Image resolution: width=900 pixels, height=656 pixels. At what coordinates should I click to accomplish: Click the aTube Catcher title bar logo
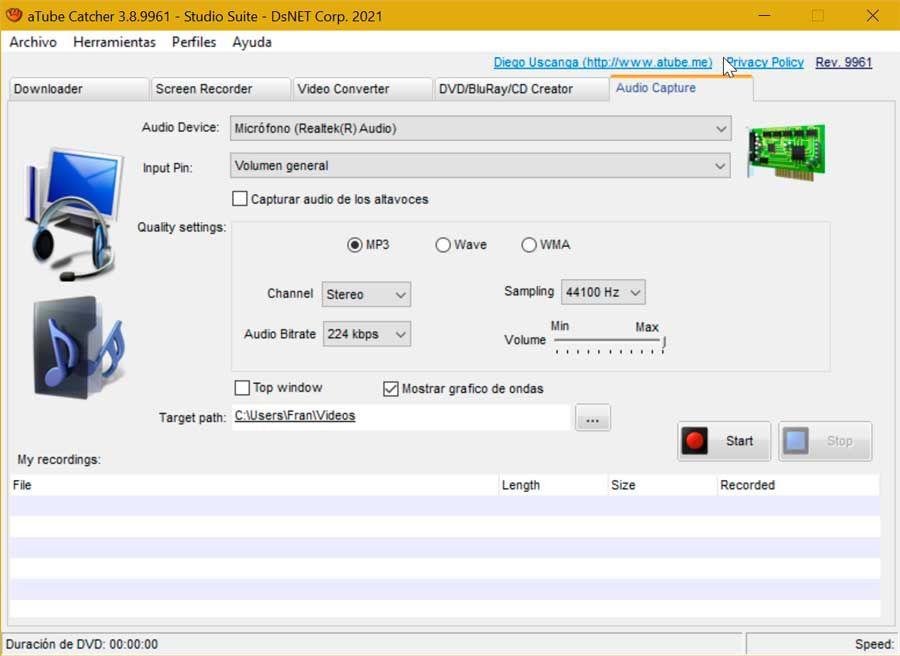coord(14,15)
